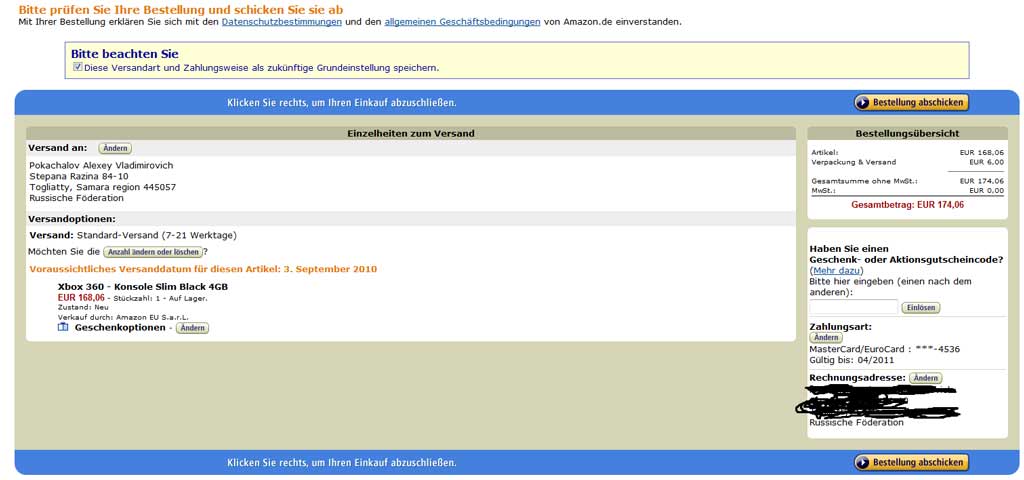Select the Xbox 360 Konsole Slim Black 4GB title
1024x480 pixels.
[143, 287]
